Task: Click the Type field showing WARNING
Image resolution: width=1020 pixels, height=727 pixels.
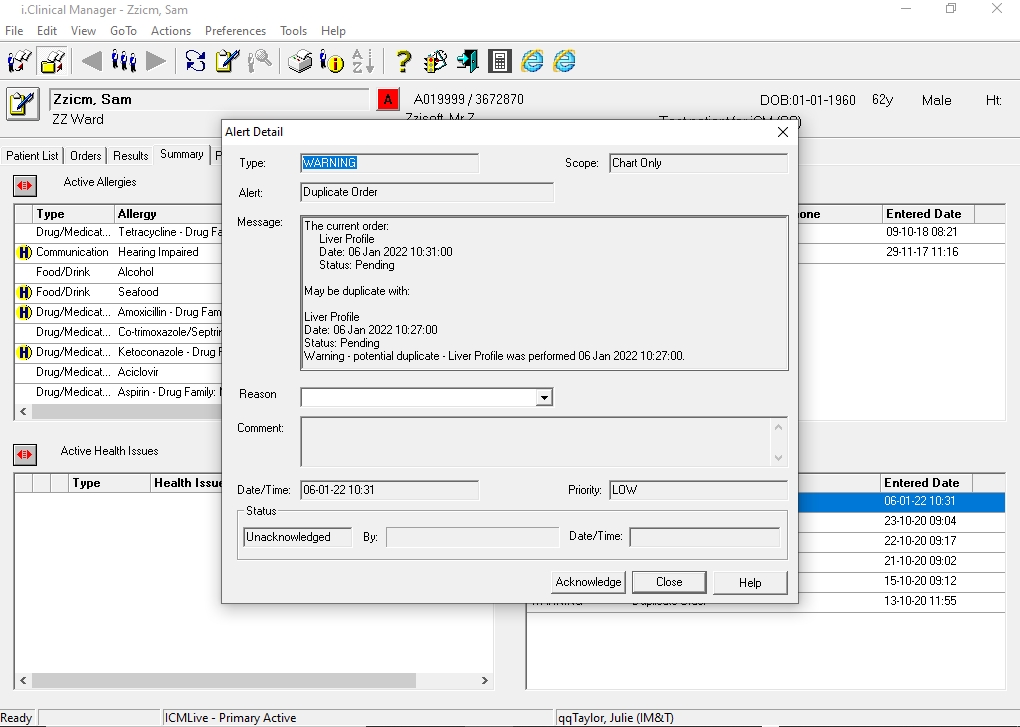Action: (389, 163)
